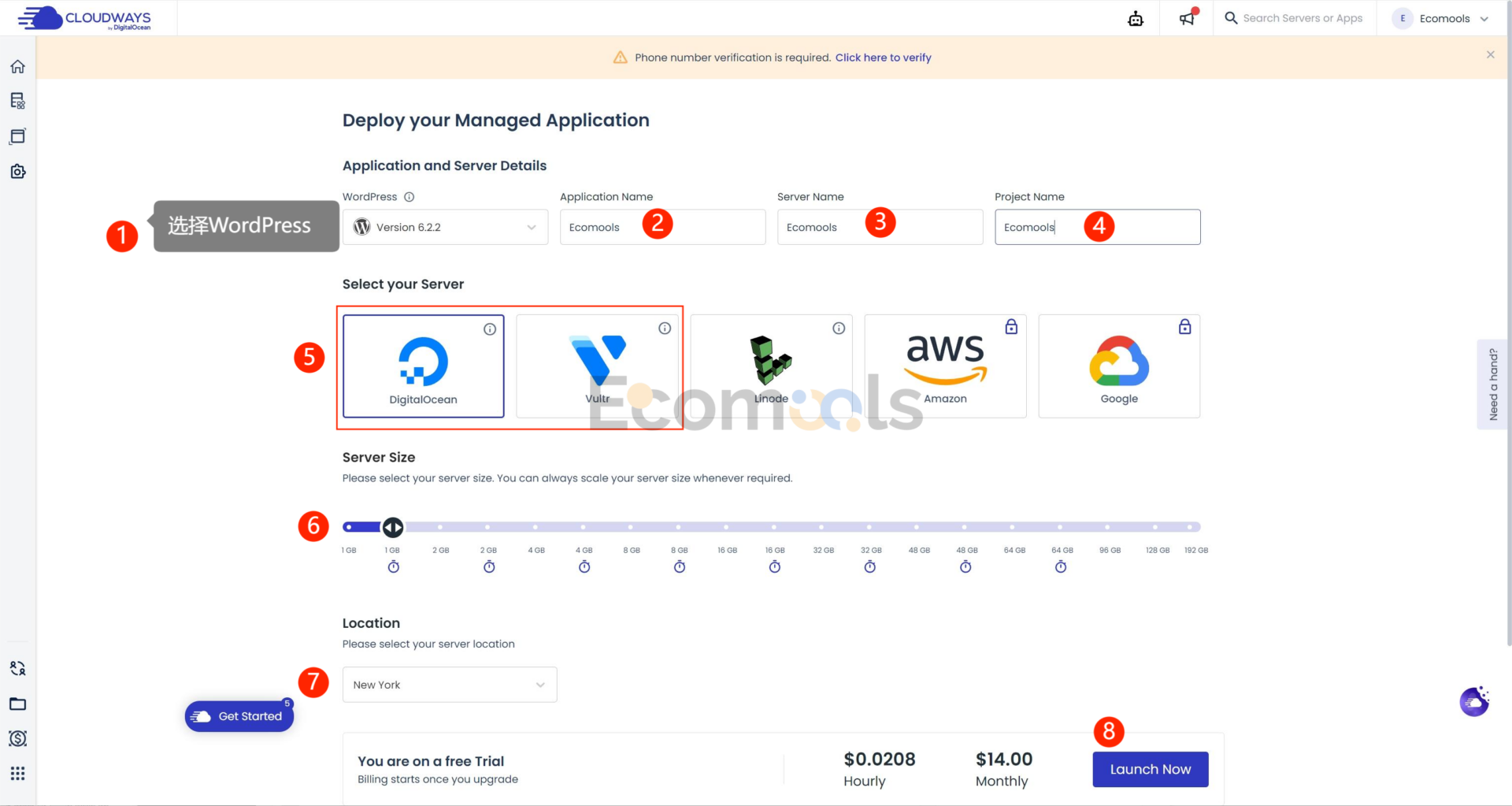1512x806 pixels.
Task: Open the announcements megaphone icon
Action: (x=1187, y=18)
